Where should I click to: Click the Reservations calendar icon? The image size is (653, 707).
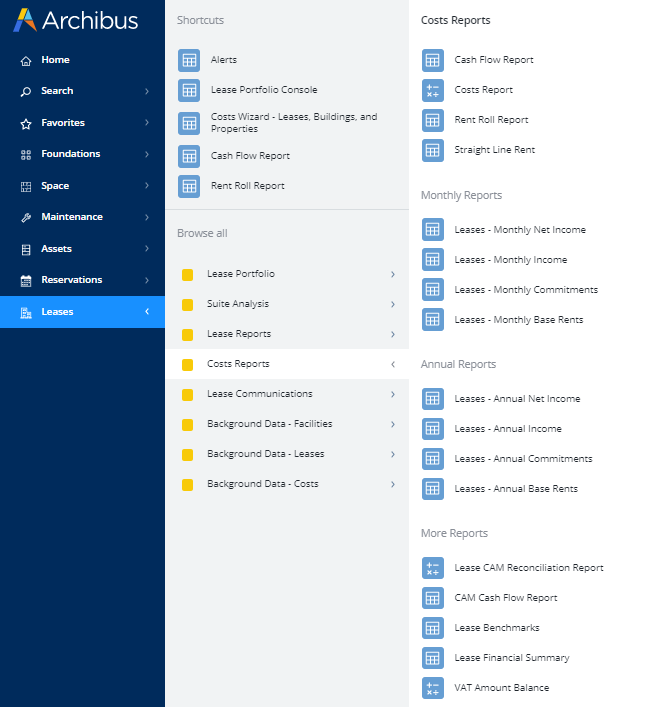click(26, 280)
